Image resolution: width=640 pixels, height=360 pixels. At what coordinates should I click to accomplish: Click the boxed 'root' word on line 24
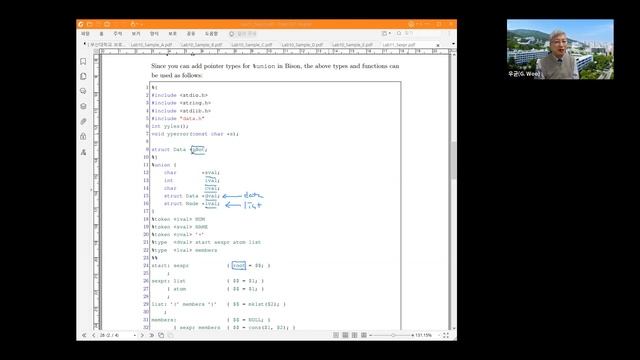point(239,266)
